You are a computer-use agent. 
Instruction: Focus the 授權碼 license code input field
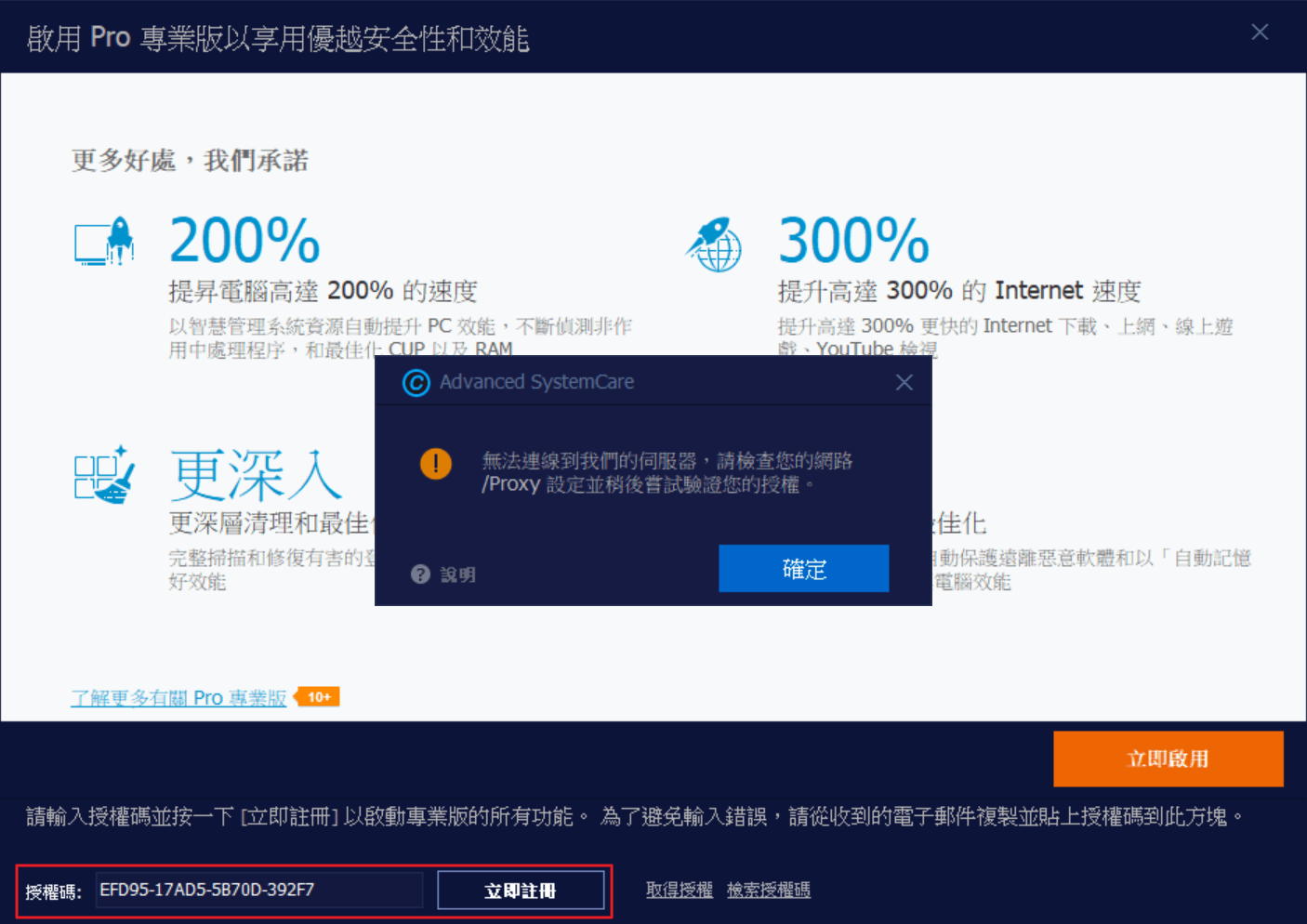[x=259, y=890]
